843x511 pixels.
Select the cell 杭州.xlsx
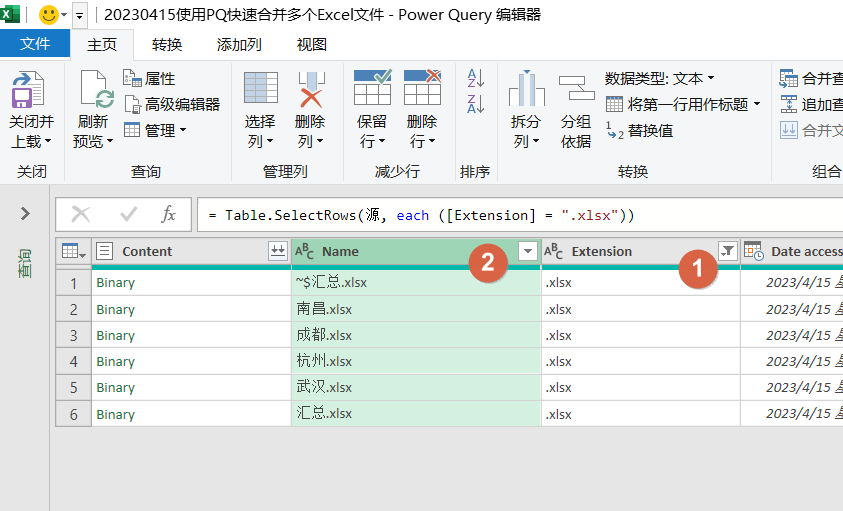tap(416, 361)
